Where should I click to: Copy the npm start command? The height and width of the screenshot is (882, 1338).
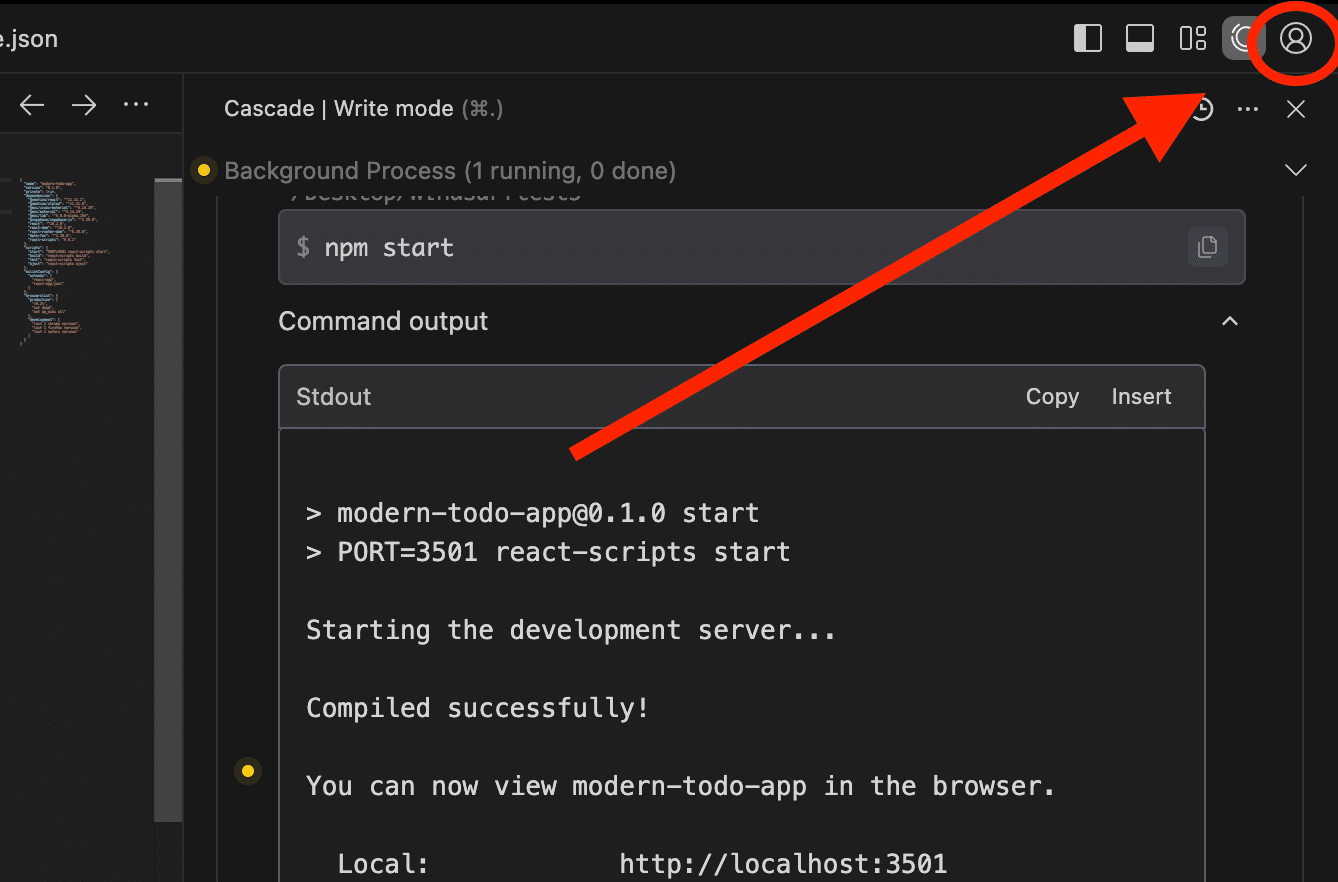1207,247
